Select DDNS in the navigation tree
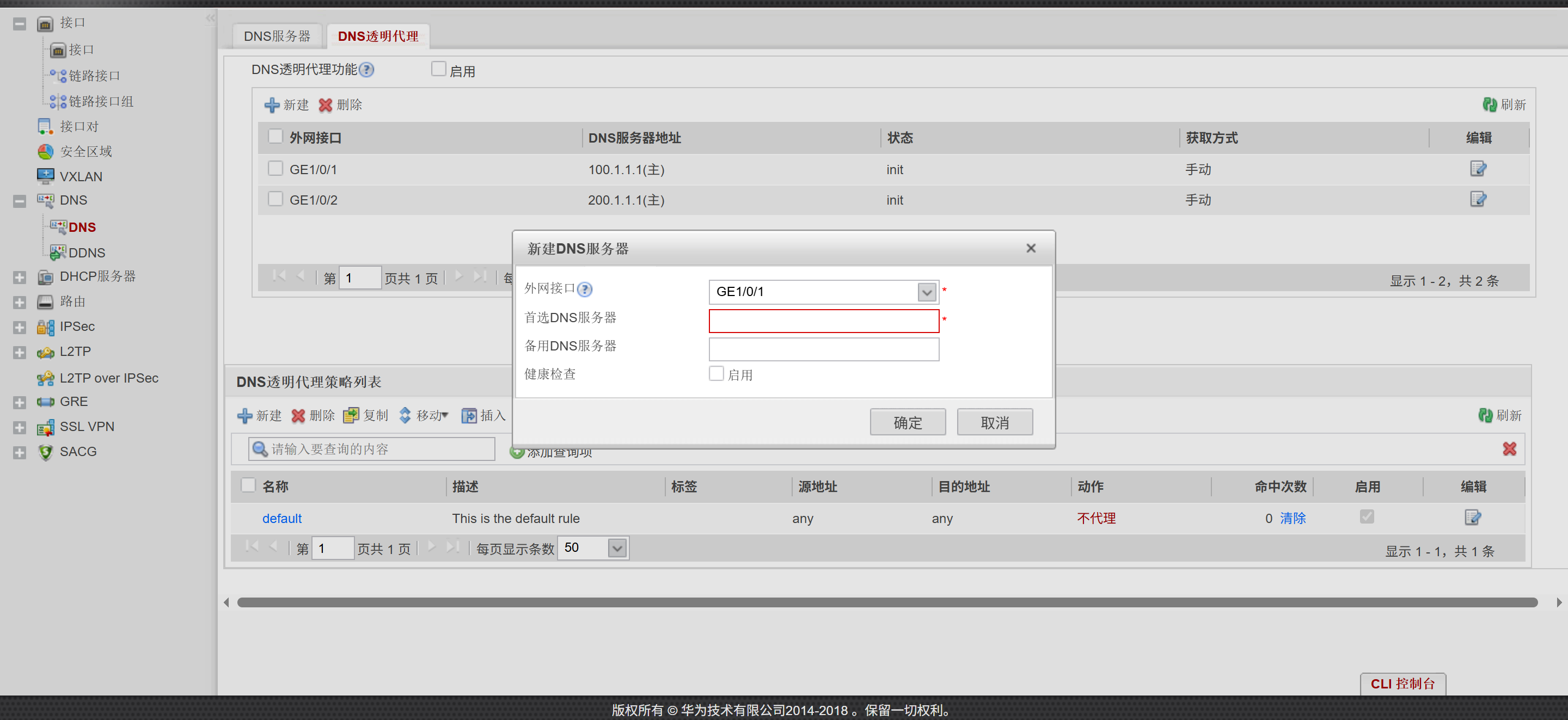The image size is (1568, 720). (x=87, y=253)
